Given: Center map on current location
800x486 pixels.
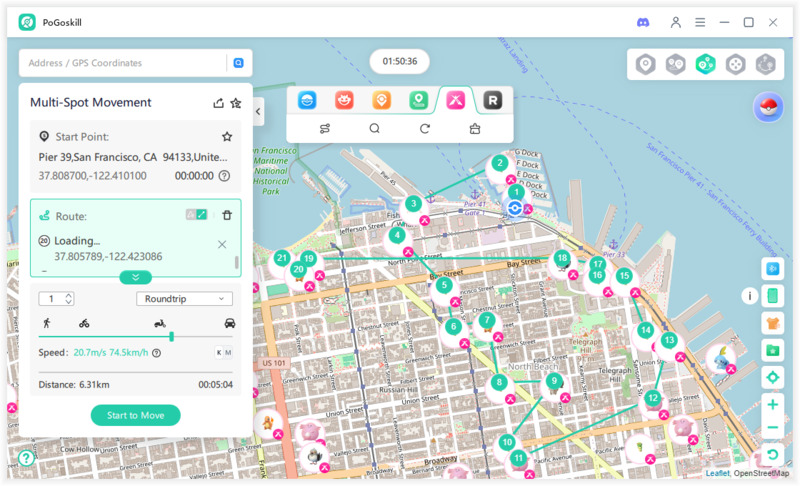Looking at the screenshot, I should tap(772, 377).
